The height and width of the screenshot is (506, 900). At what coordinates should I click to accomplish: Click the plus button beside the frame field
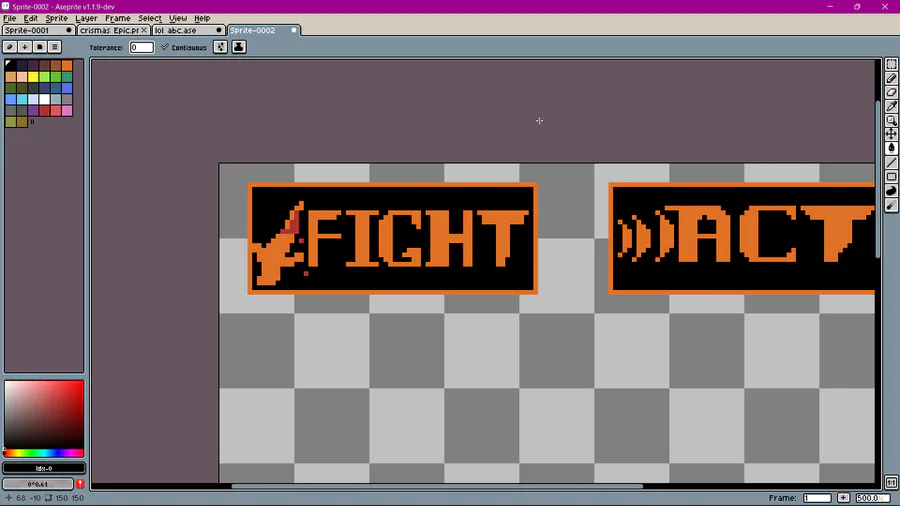tap(843, 498)
